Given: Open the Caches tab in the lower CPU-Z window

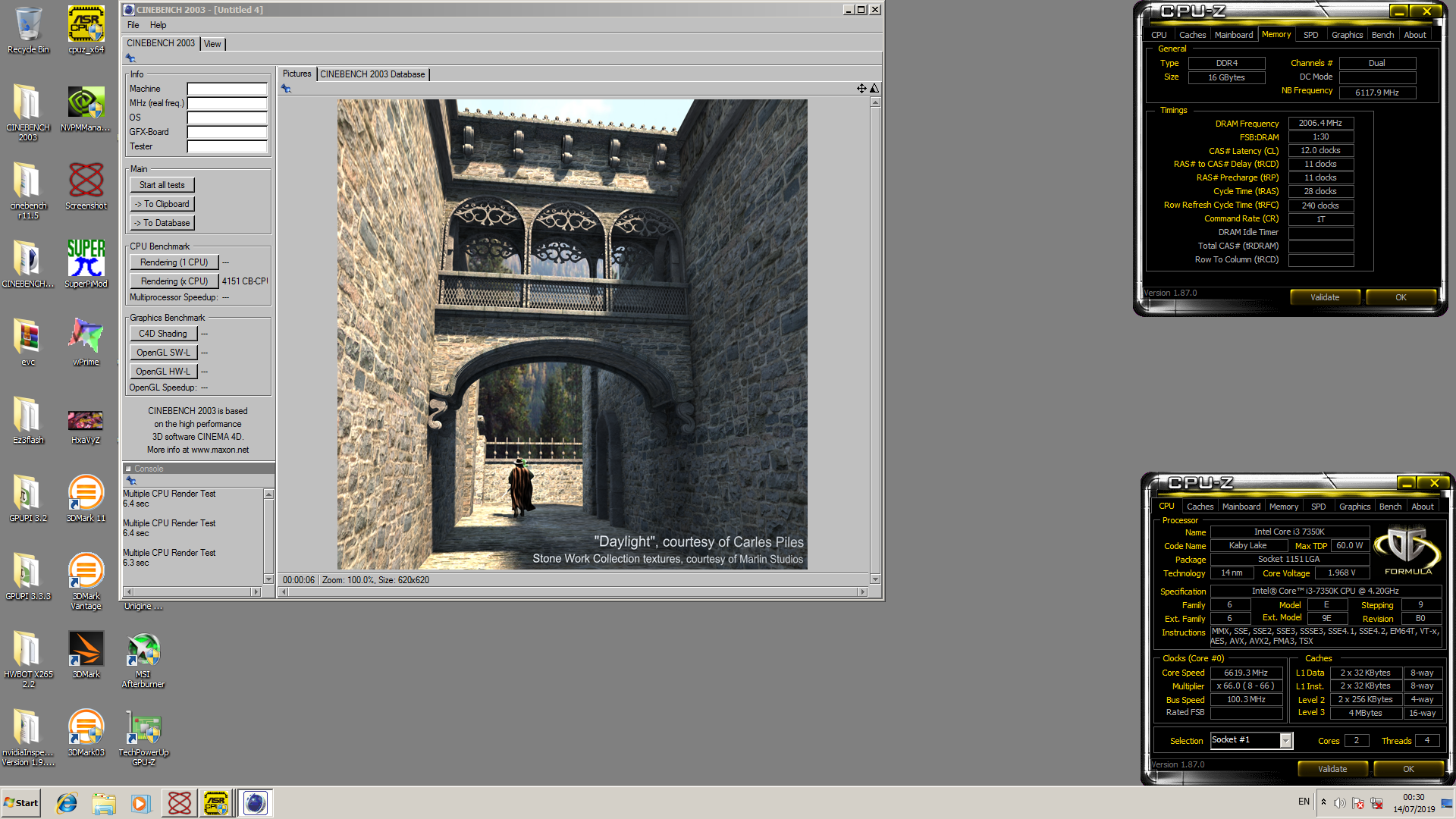Looking at the screenshot, I should point(1200,507).
